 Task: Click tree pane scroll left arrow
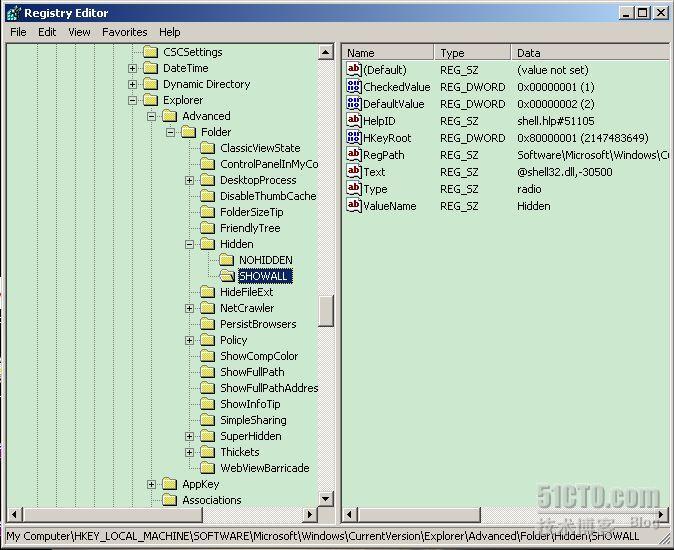[x=15, y=514]
